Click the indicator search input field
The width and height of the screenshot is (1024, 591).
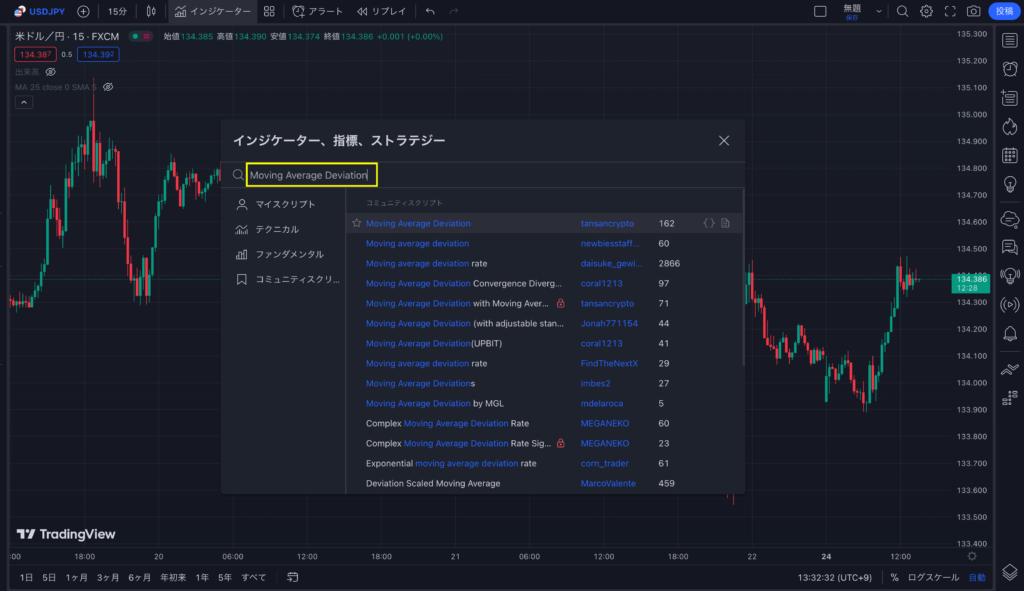[312, 175]
